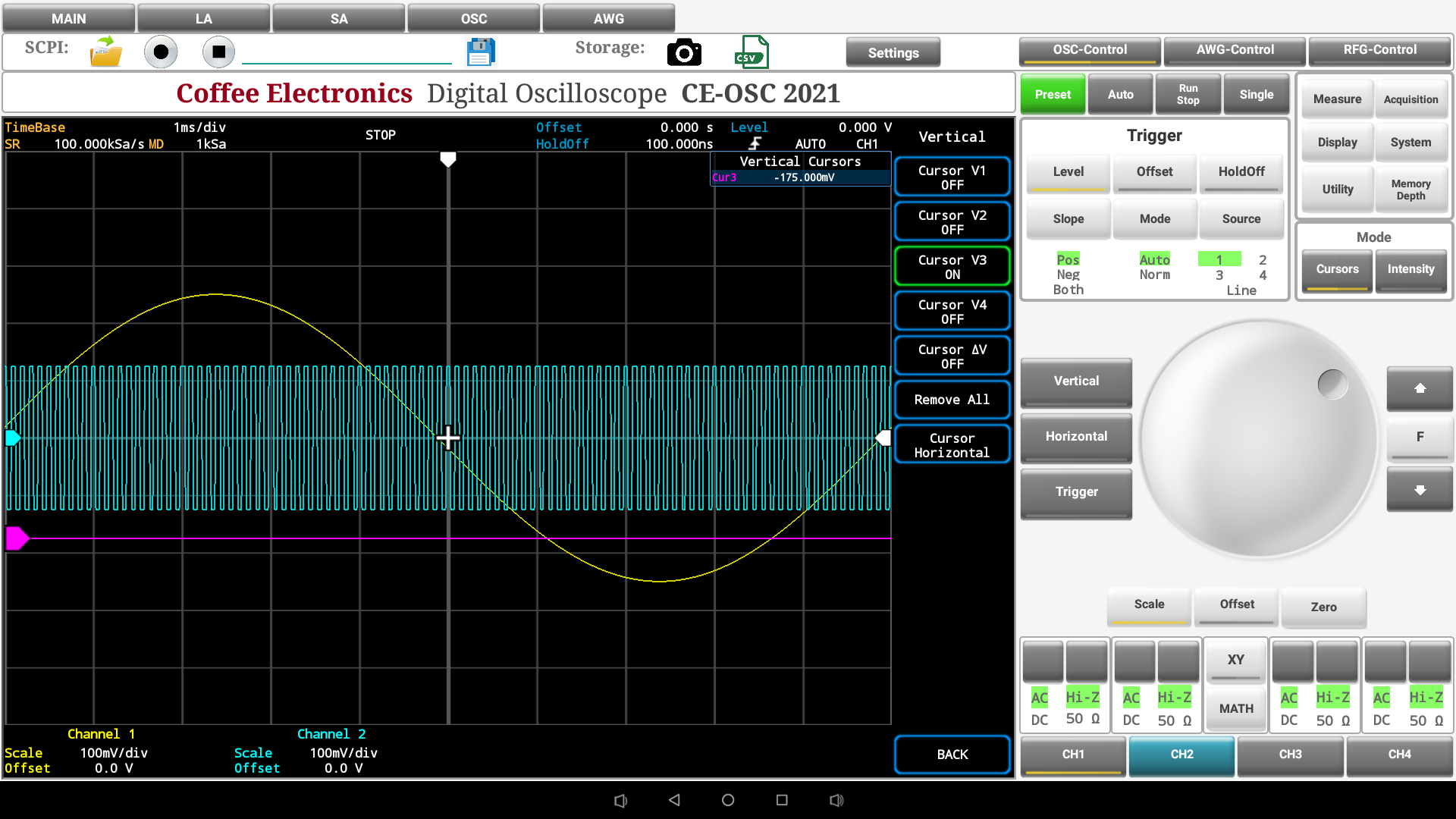
Task: Open the trigger Source selector
Action: 1241,218
